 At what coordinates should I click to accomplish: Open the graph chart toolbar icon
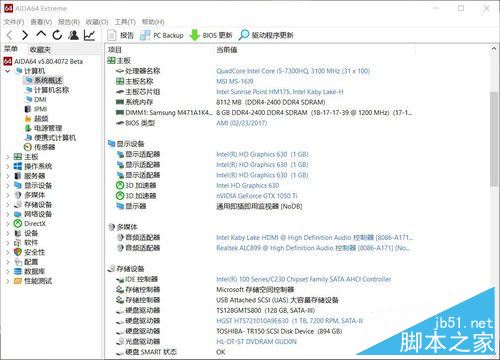point(89,35)
